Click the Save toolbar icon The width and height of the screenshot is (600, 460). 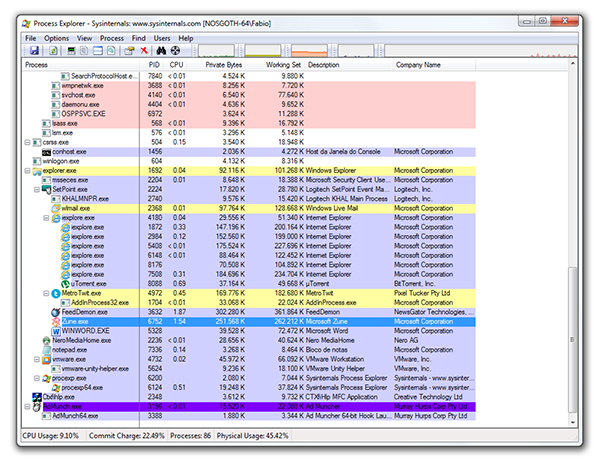click(34, 51)
